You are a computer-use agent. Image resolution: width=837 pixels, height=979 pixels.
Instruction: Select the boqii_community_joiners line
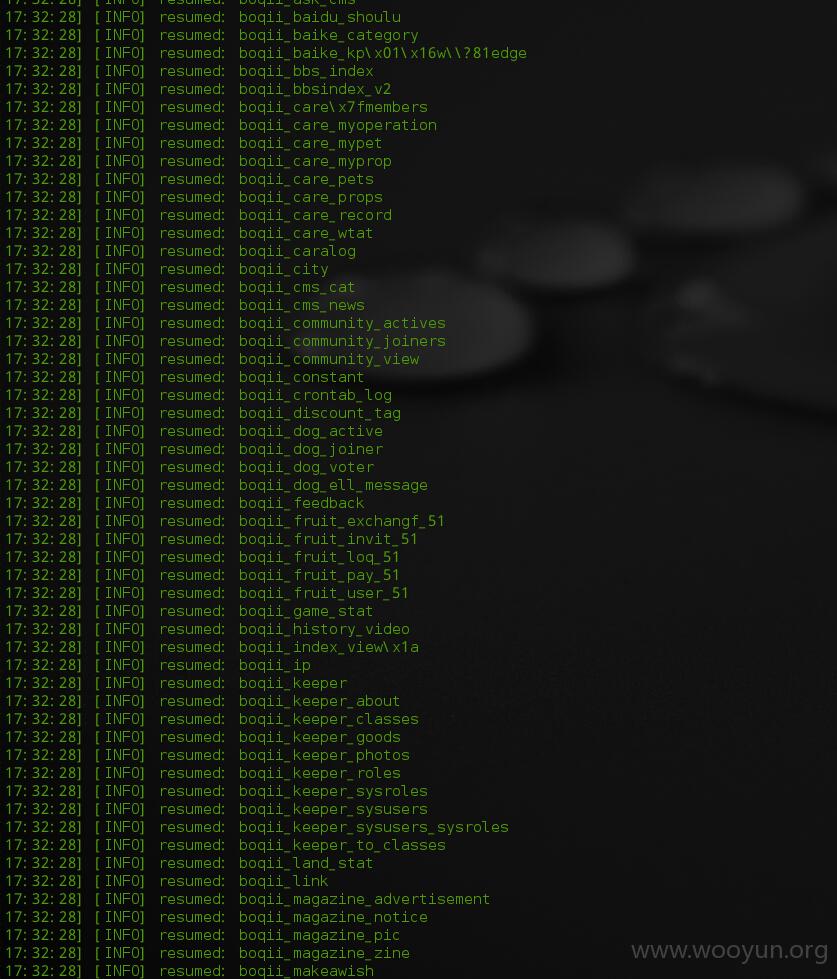coord(226,342)
